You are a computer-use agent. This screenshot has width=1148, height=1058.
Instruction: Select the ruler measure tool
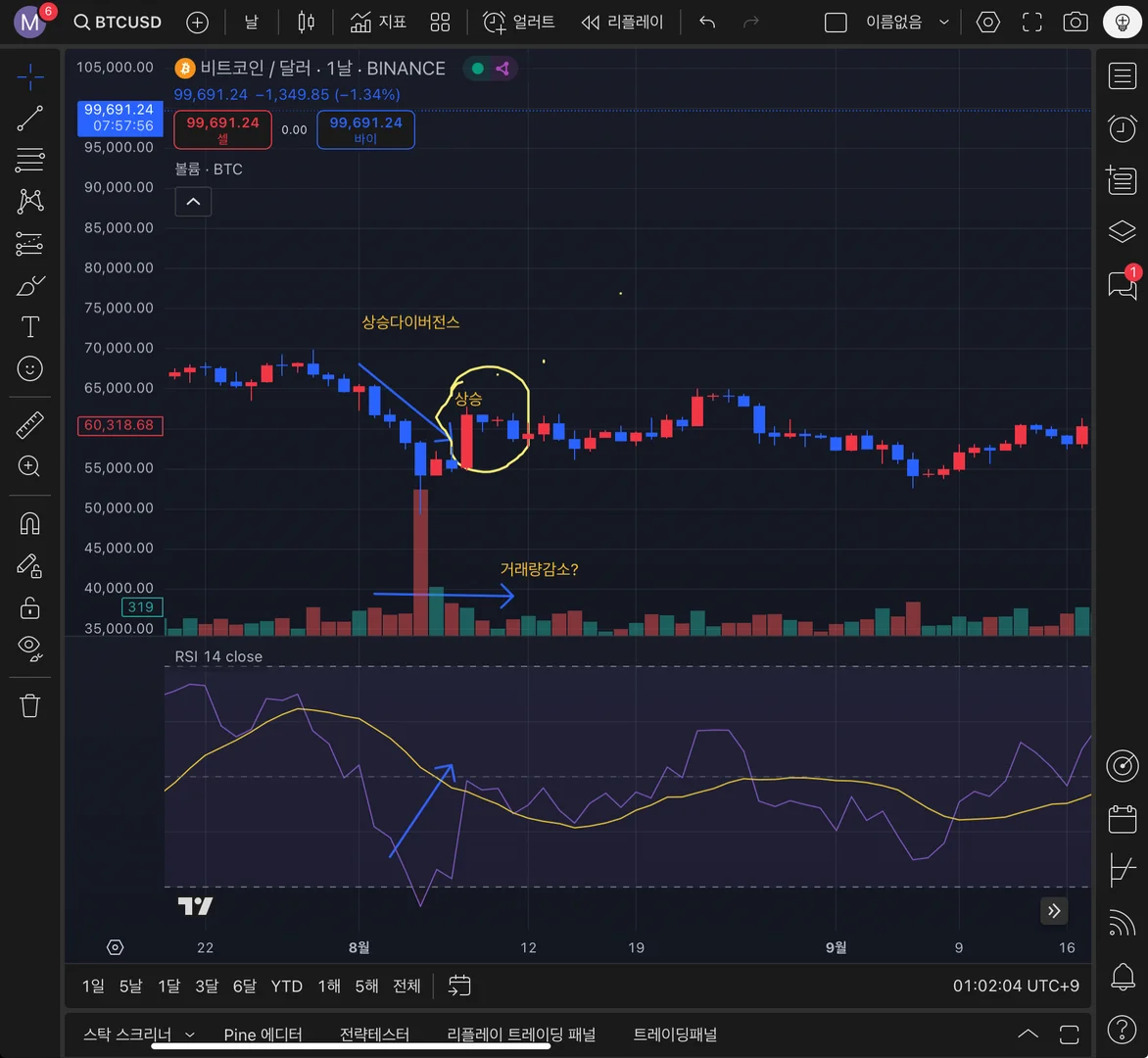click(30, 424)
